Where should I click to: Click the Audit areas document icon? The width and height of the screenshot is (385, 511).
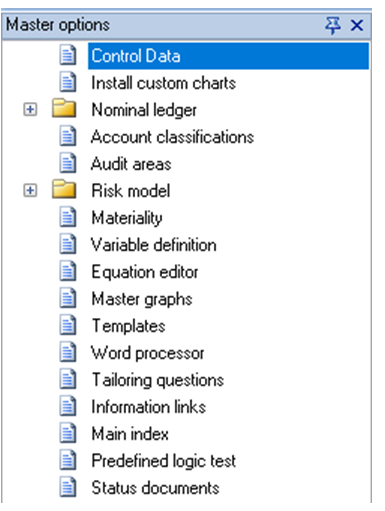click(x=68, y=163)
